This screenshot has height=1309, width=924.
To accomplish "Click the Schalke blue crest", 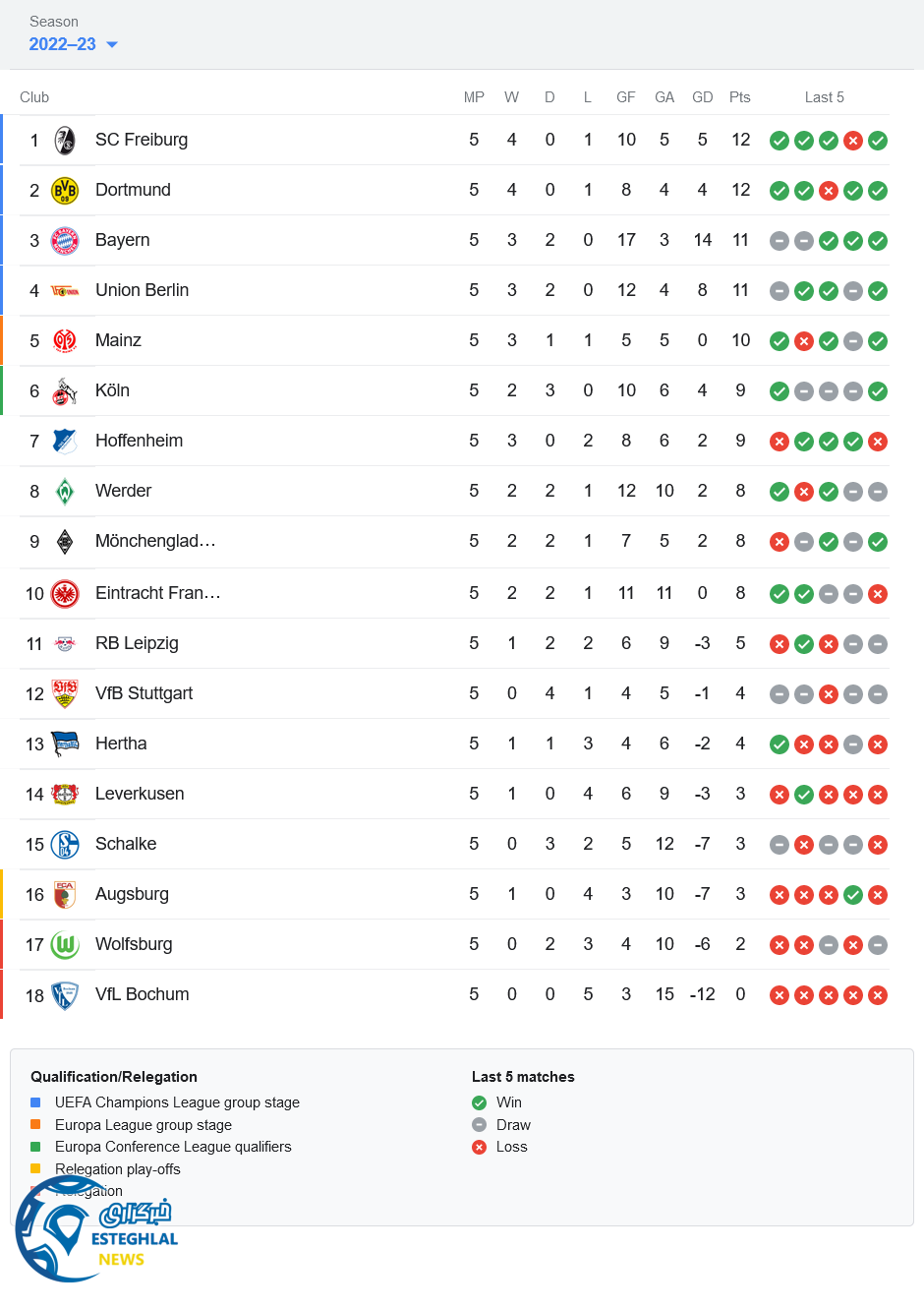I will tap(65, 845).
